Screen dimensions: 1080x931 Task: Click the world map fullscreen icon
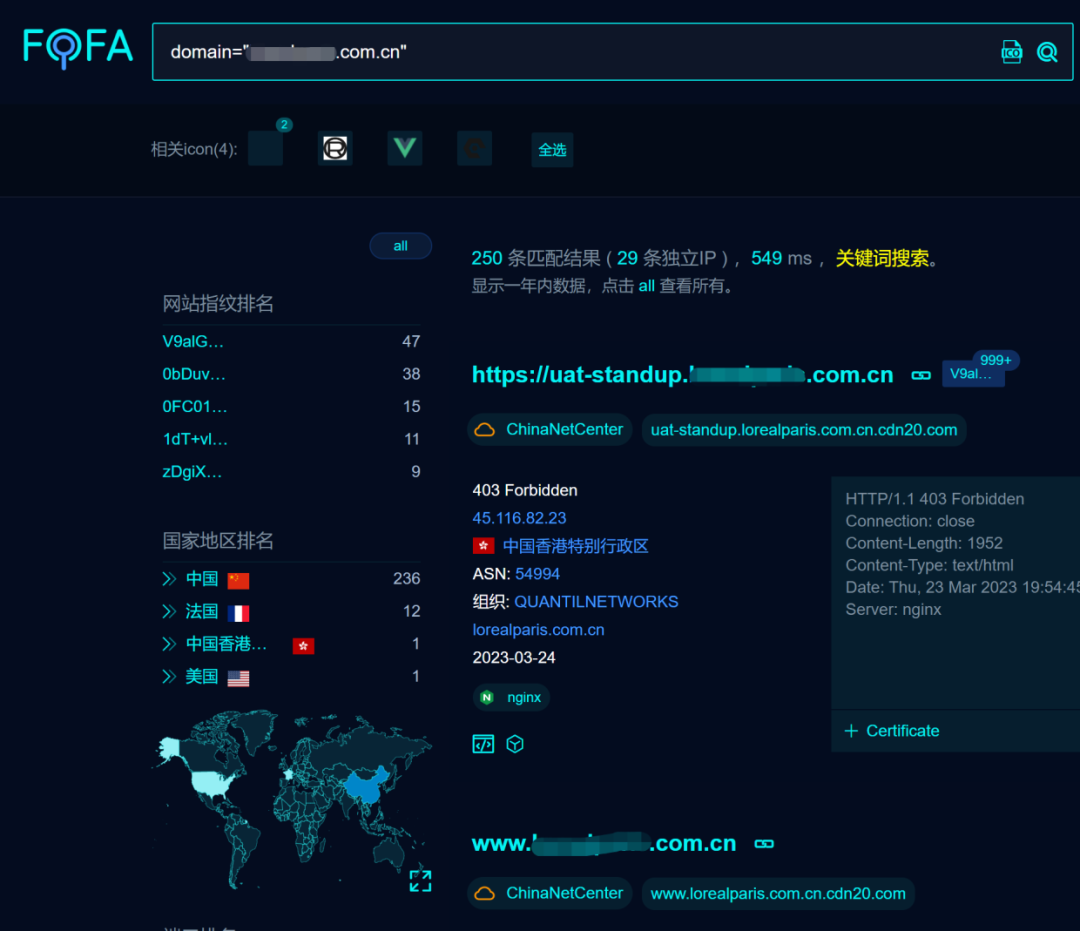420,881
